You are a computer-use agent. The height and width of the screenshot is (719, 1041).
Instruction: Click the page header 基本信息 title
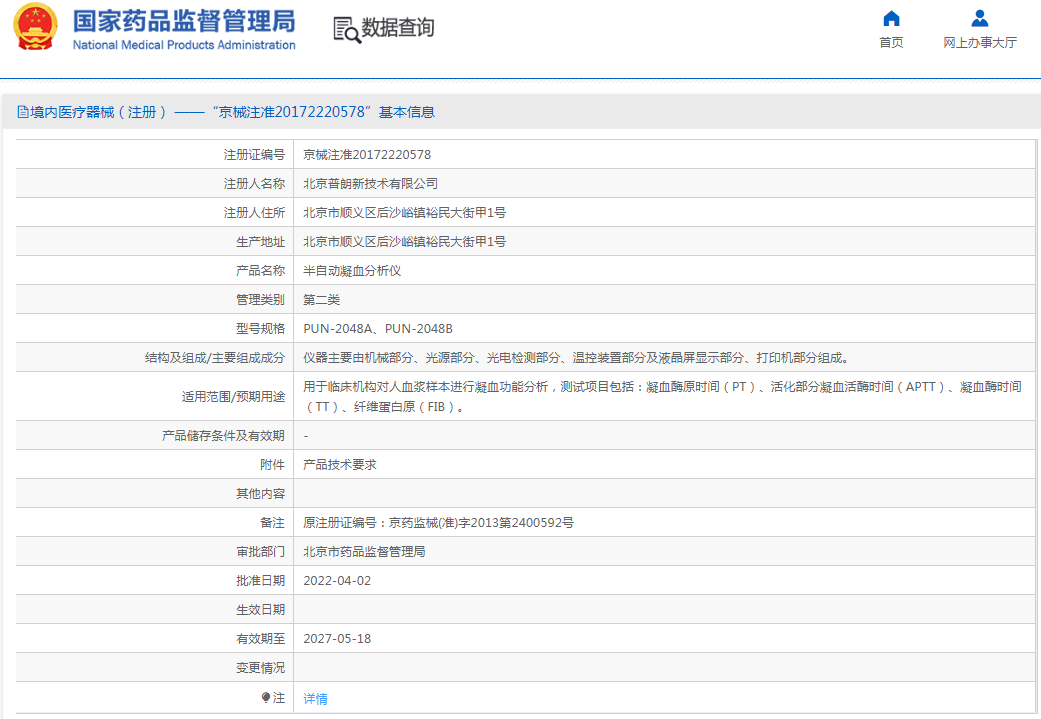pos(406,112)
